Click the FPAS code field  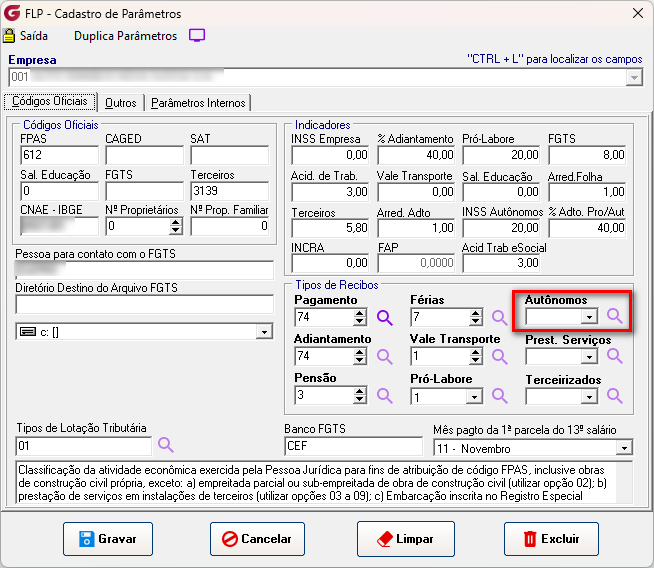(59, 155)
